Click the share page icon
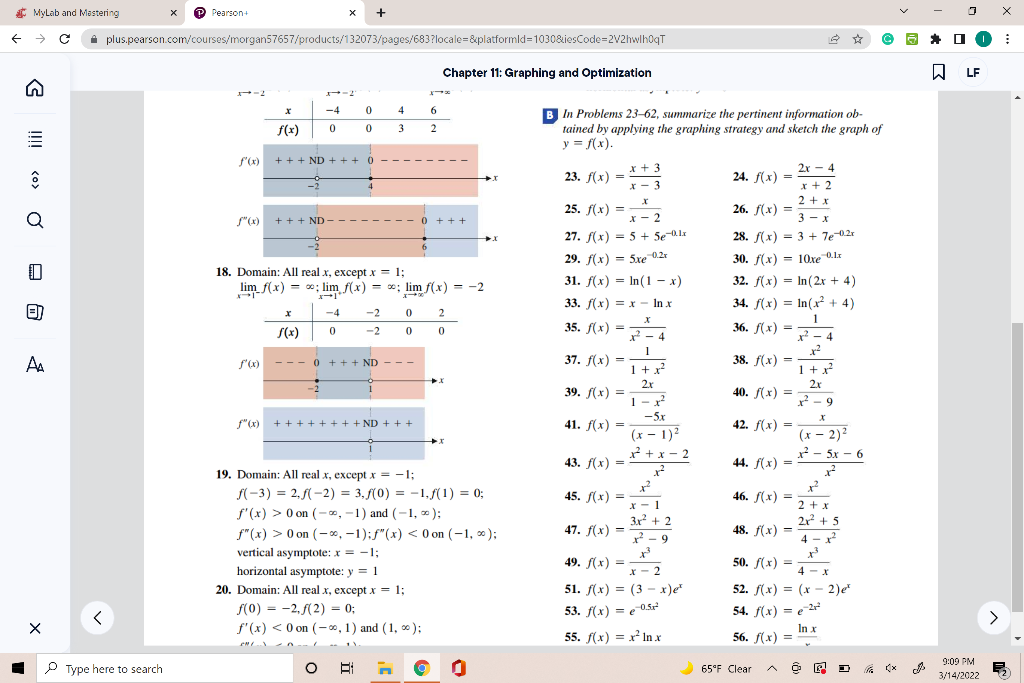 pos(834,39)
